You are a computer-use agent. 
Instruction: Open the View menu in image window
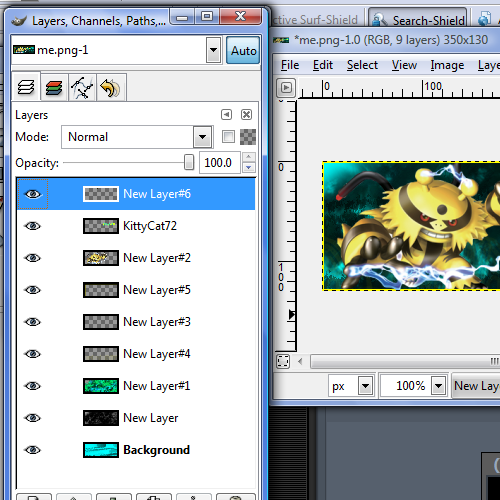click(404, 65)
